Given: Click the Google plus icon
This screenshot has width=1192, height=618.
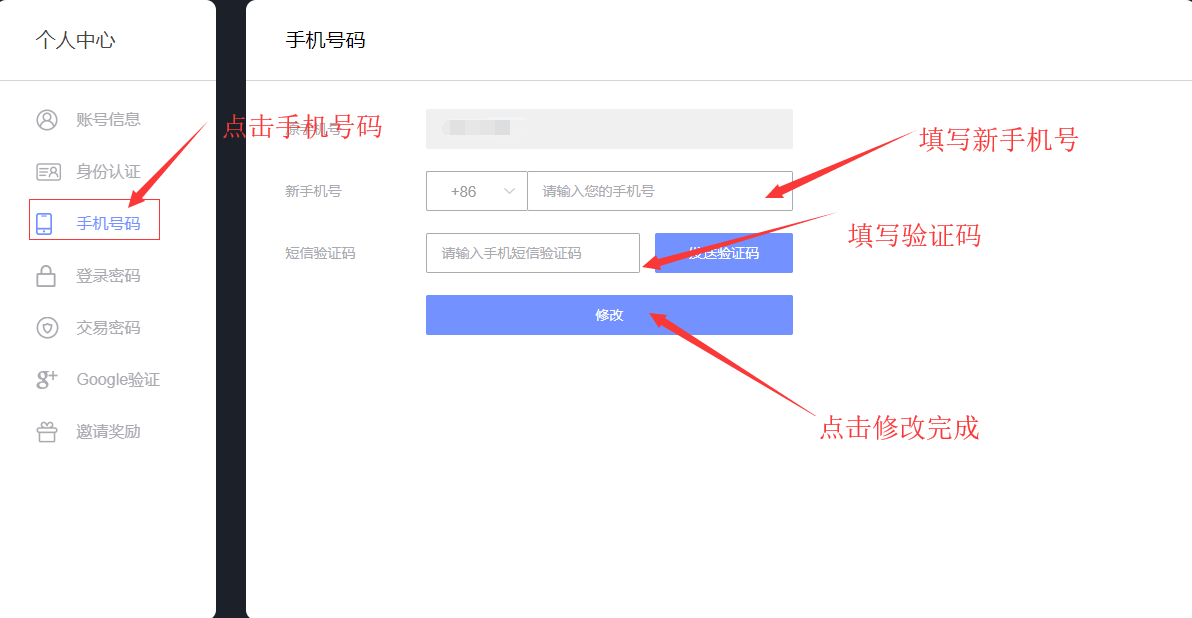Looking at the screenshot, I should (46, 379).
